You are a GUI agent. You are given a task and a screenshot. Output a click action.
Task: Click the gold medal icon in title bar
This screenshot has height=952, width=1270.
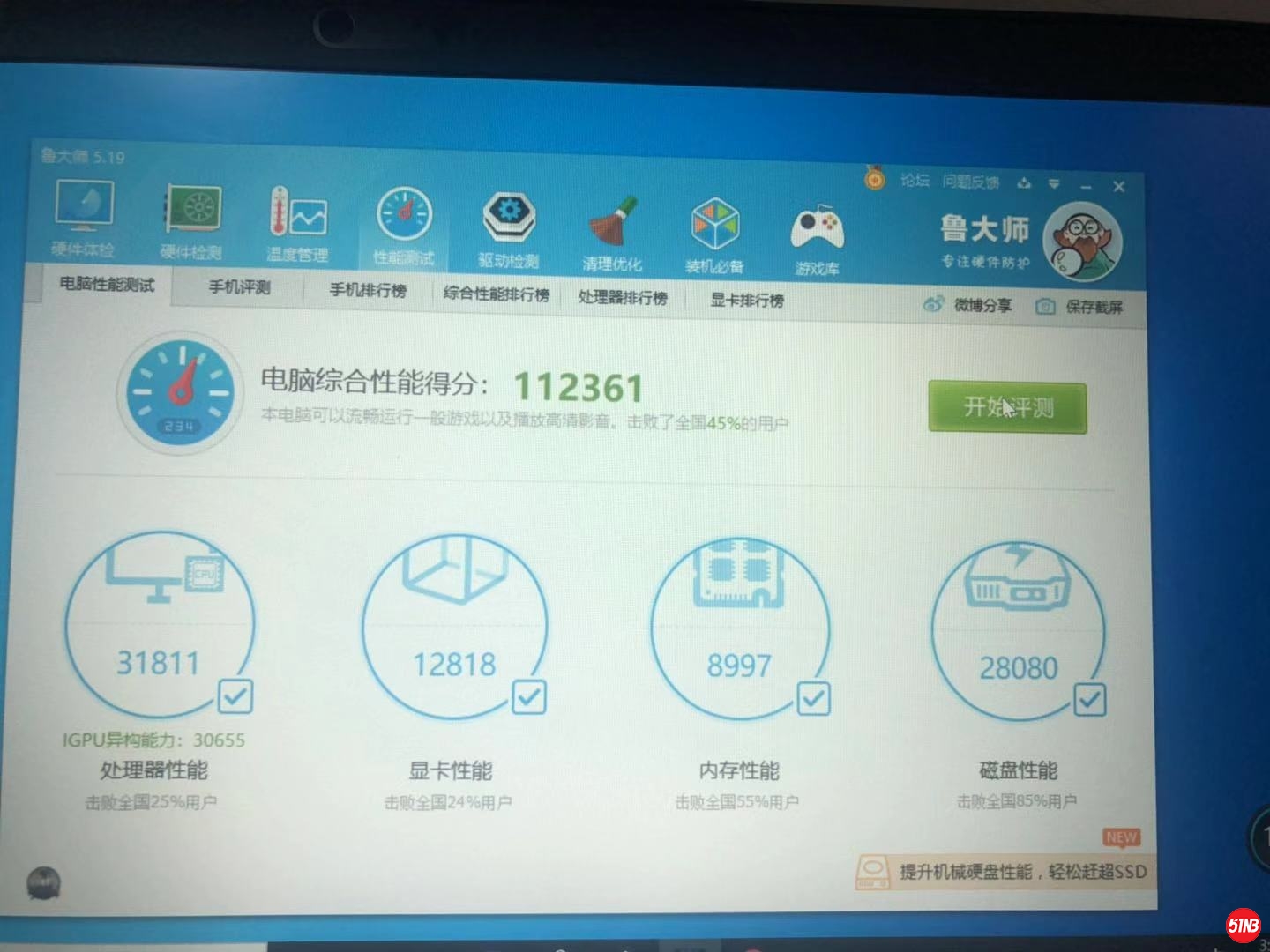pos(874,179)
